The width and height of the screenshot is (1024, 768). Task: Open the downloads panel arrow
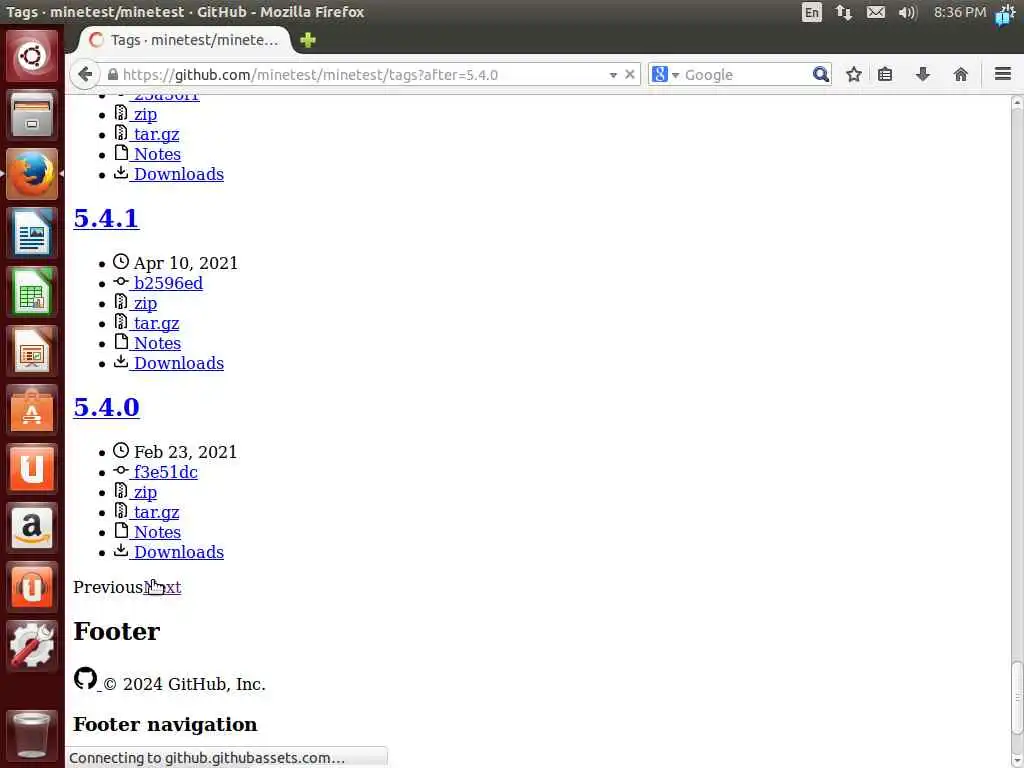pyautogui.click(x=923, y=74)
